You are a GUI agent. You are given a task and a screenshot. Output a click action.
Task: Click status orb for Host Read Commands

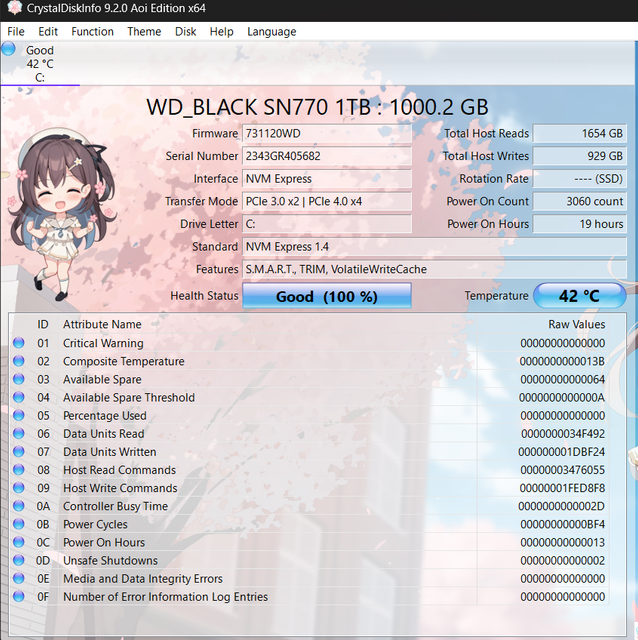[19, 469]
